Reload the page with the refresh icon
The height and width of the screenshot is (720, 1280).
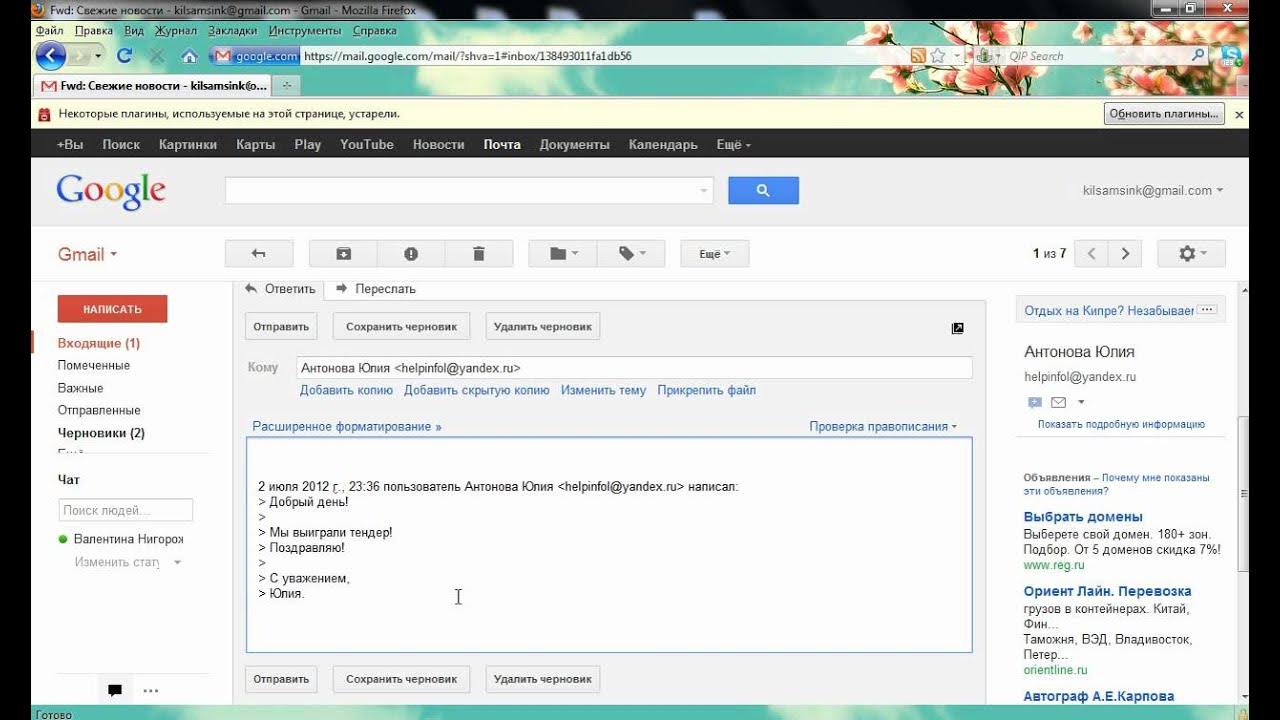coord(125,56)
